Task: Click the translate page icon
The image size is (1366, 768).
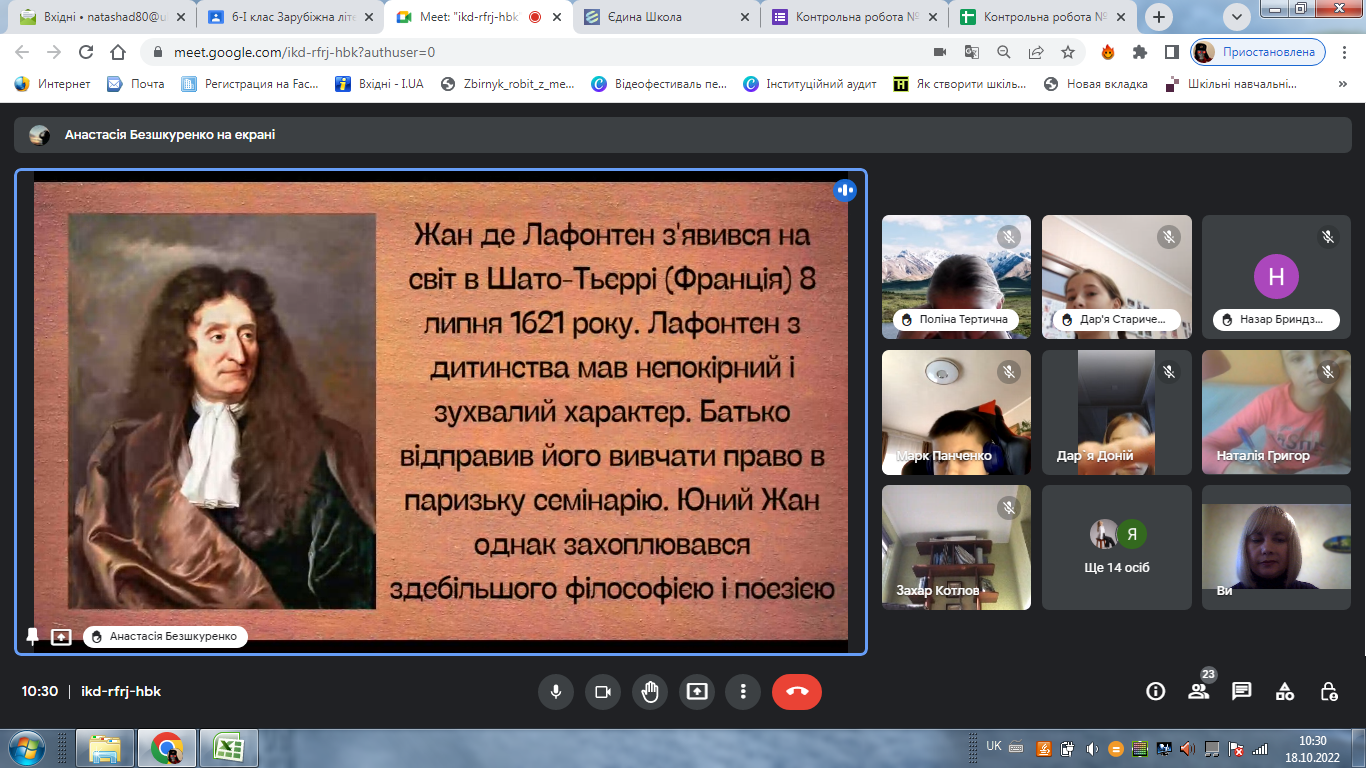Action: coord(971,52)
